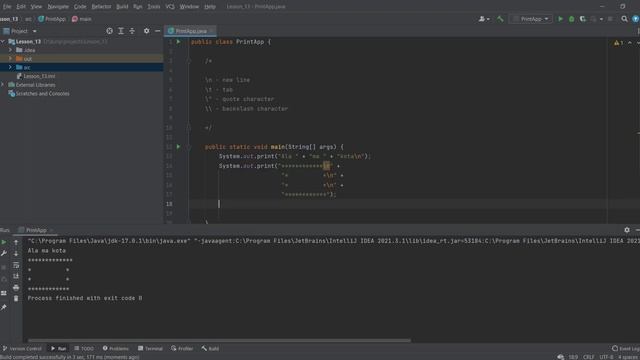
Task: Open the Run menu
Action: pyautogui.click(x=138, y=7)
